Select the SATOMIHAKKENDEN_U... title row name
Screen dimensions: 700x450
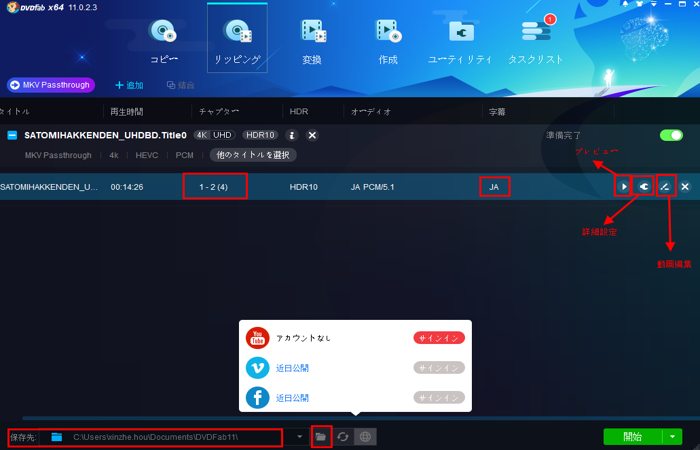[49, 187]
